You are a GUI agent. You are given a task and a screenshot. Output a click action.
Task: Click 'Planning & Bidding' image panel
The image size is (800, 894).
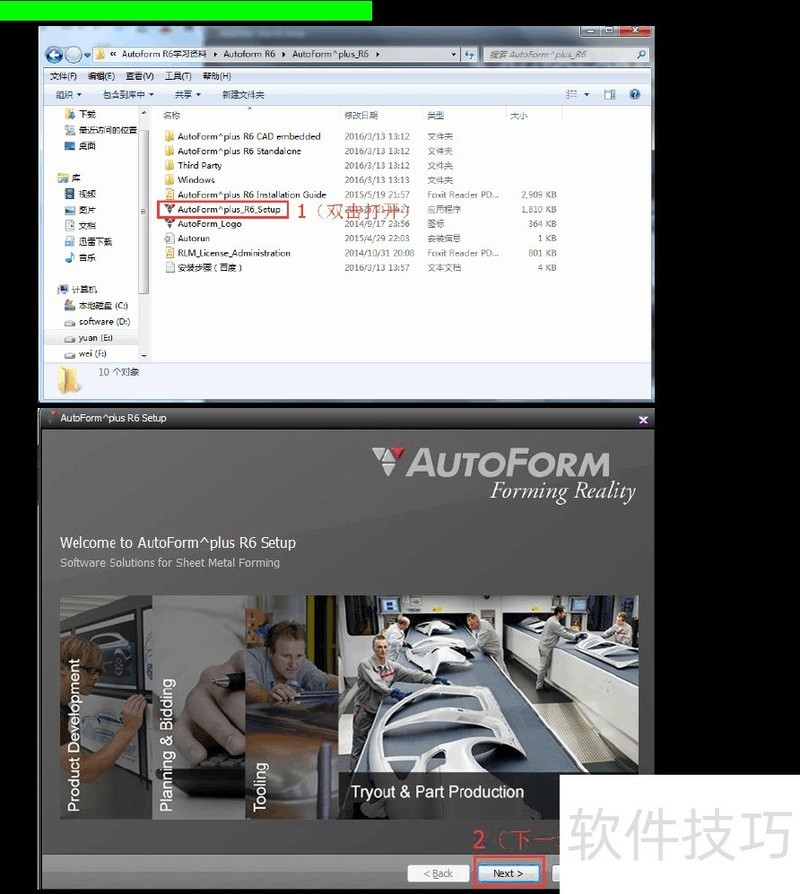(199, 708)
